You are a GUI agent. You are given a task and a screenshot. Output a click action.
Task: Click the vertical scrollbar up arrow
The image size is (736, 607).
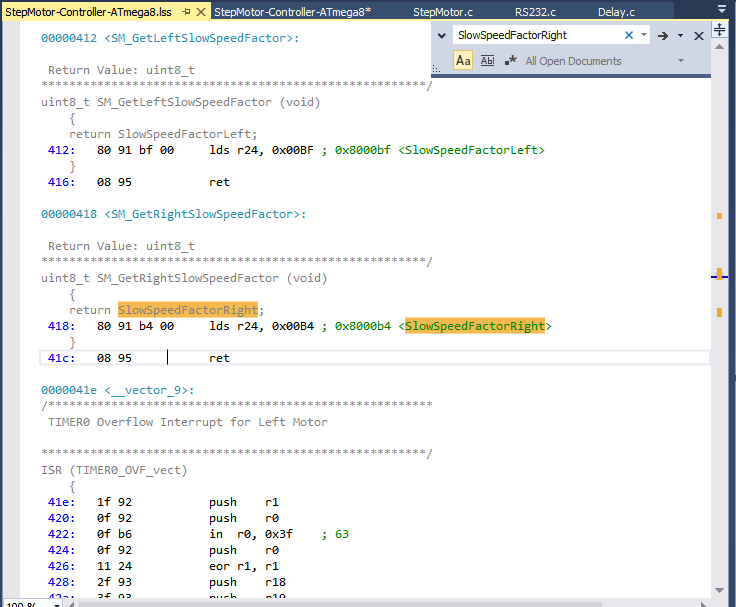[x=719, y=47]
